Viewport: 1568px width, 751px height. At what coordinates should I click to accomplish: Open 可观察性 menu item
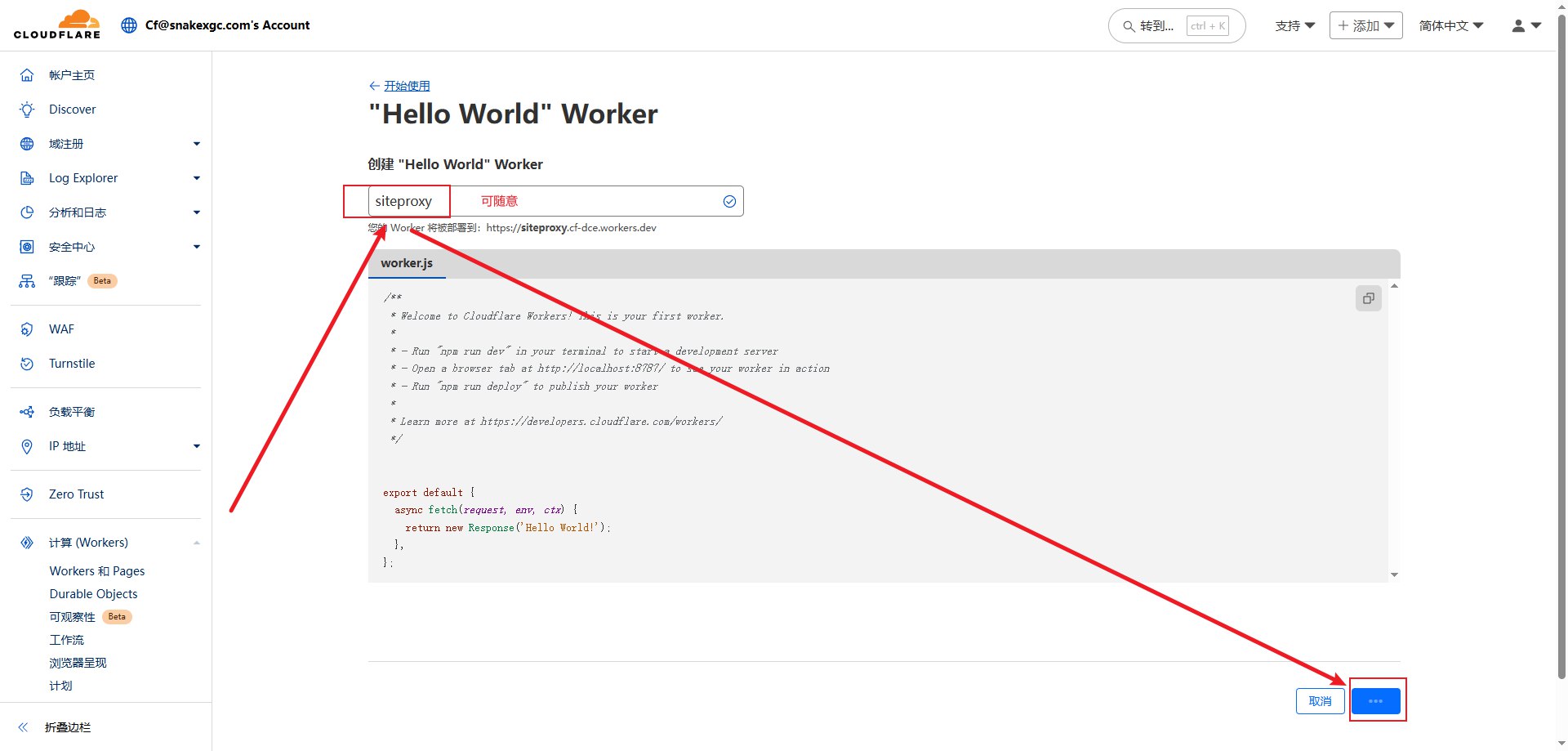[72, 617]
